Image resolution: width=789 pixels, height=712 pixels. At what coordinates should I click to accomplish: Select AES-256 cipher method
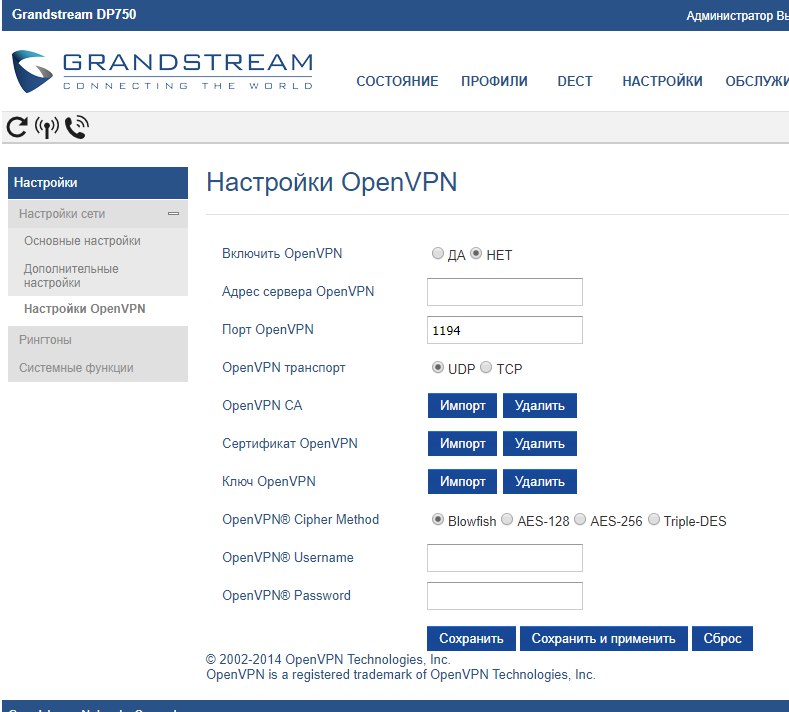tap(580, 519)
